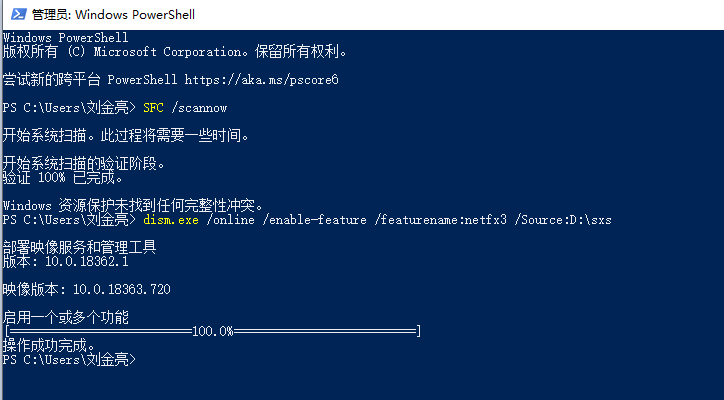
Task: Open the https://aka.ms/pscore6 link
Action: click(262, 79)
